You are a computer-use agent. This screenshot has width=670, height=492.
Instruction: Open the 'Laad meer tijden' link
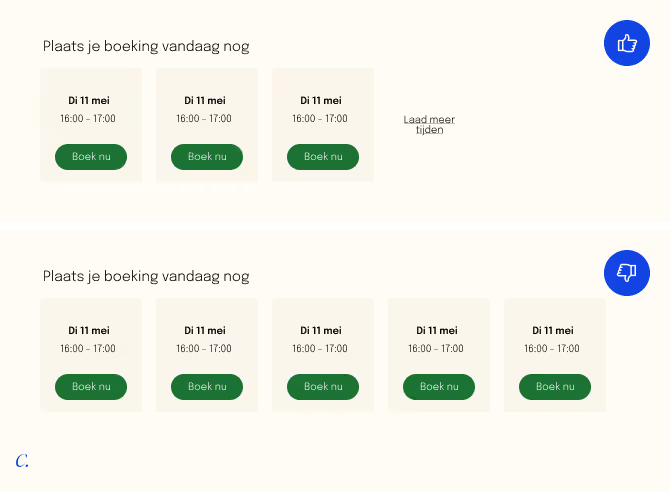point(429,124)
